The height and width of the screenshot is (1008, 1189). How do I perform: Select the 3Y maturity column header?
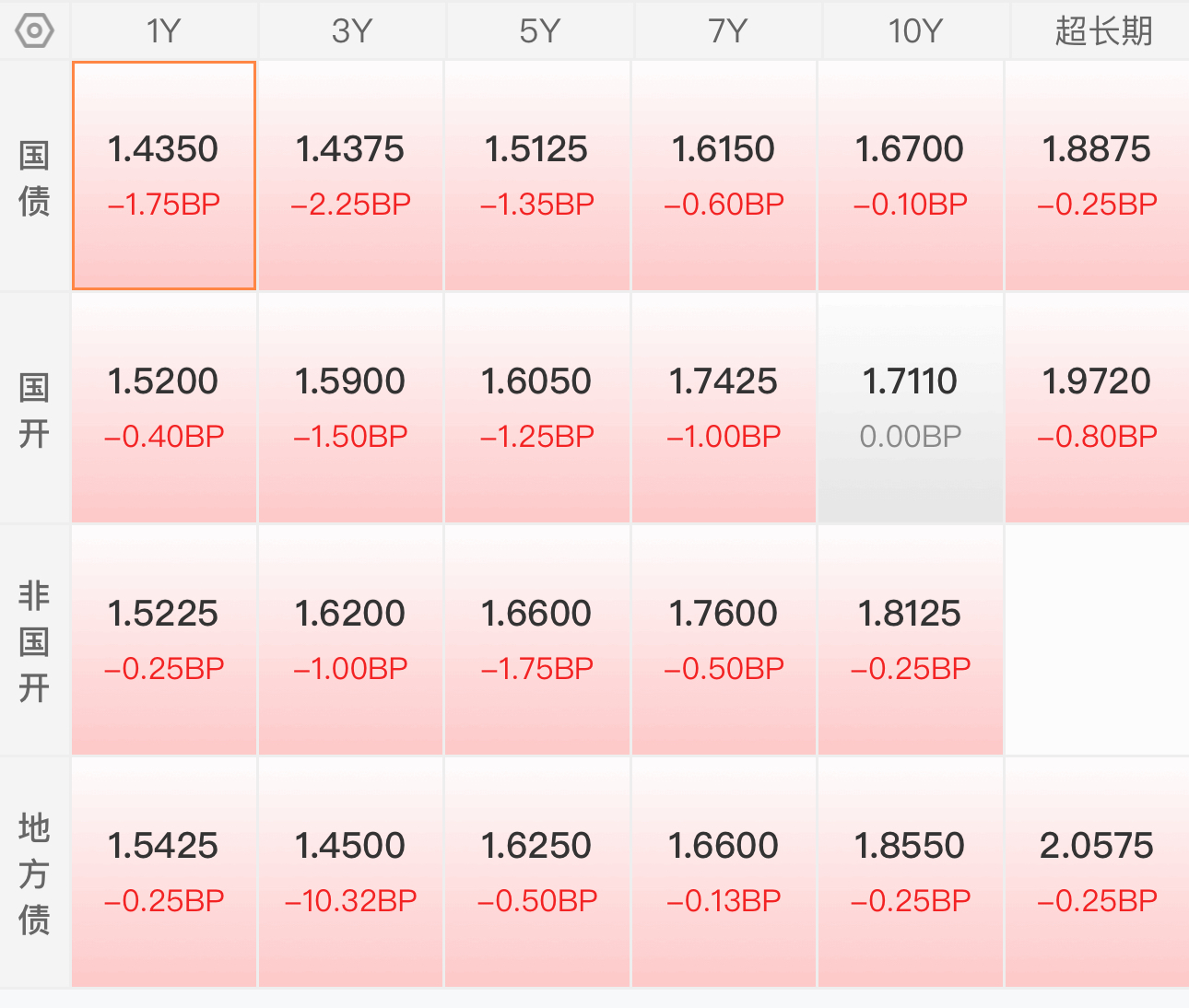tap(351, 30)
